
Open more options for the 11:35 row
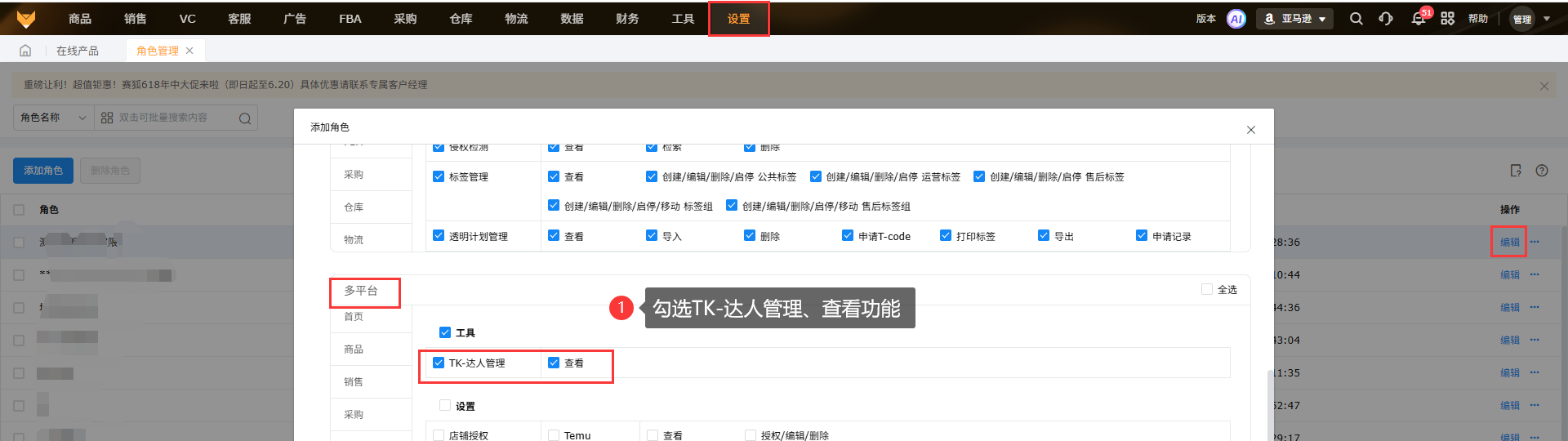(1535, 372)
